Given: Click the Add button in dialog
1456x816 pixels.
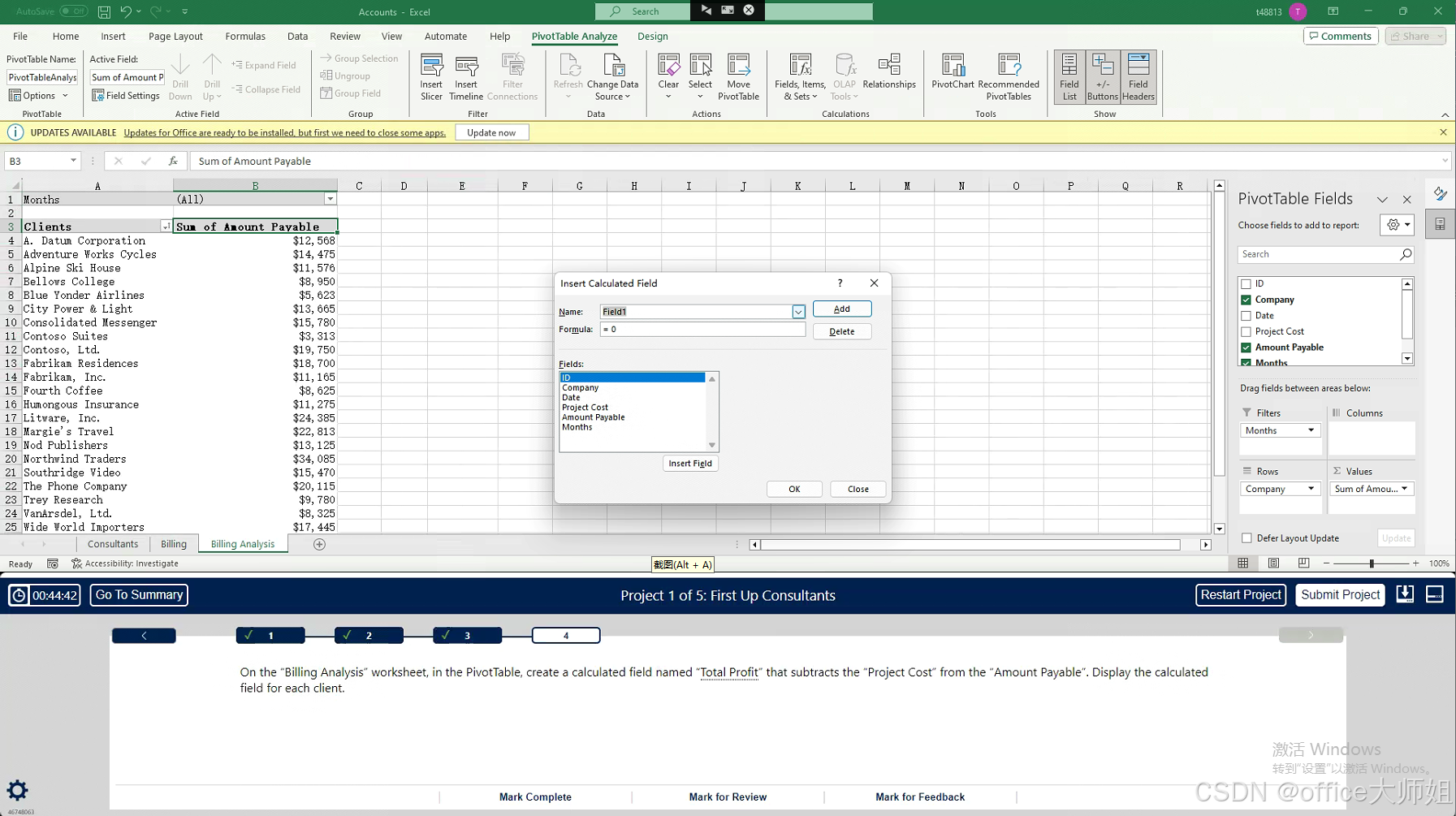Looking at the screenshot, I should (x=842, y=309).
